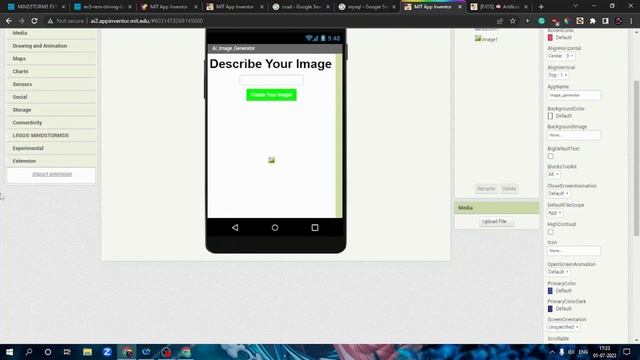
Task: Open Zoom app from the taskbar
Action: pos(107,352)
